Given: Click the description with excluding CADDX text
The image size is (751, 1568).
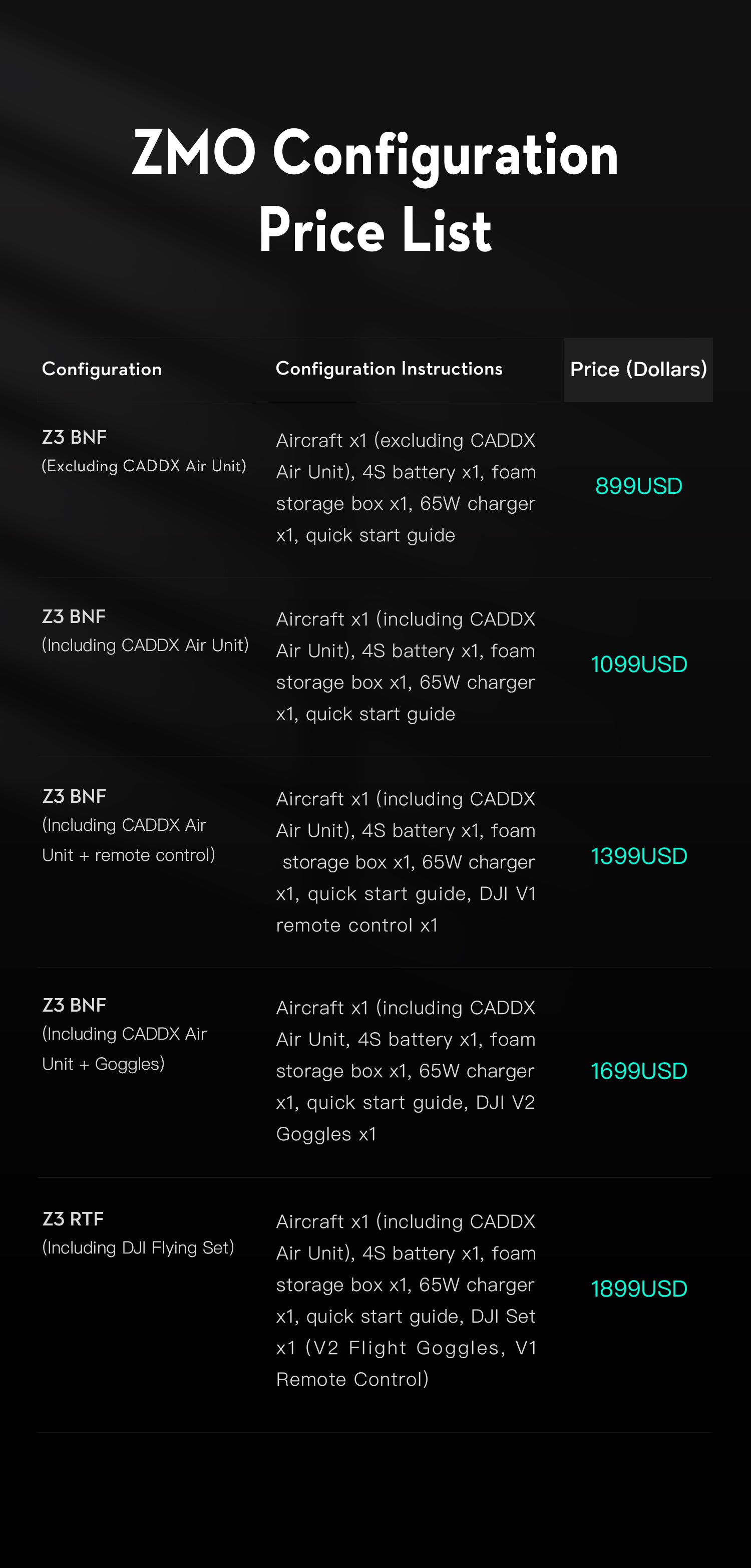Looking at the screenshot, I should (x=406, y=487).
